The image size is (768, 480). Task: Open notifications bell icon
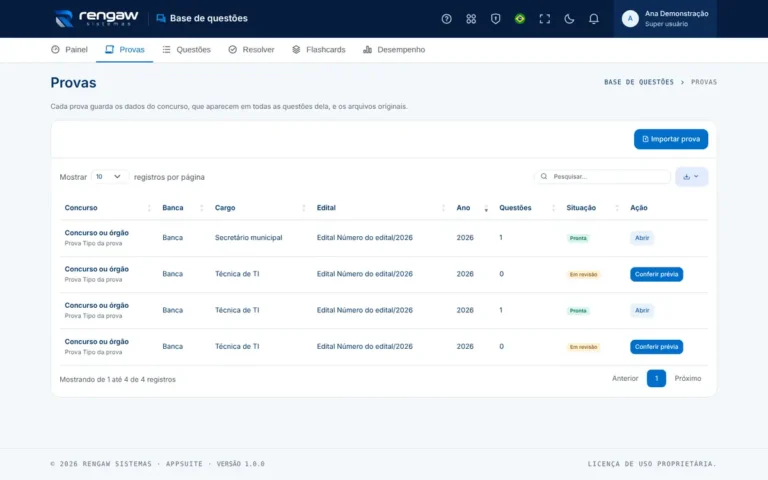coord(593,19)
